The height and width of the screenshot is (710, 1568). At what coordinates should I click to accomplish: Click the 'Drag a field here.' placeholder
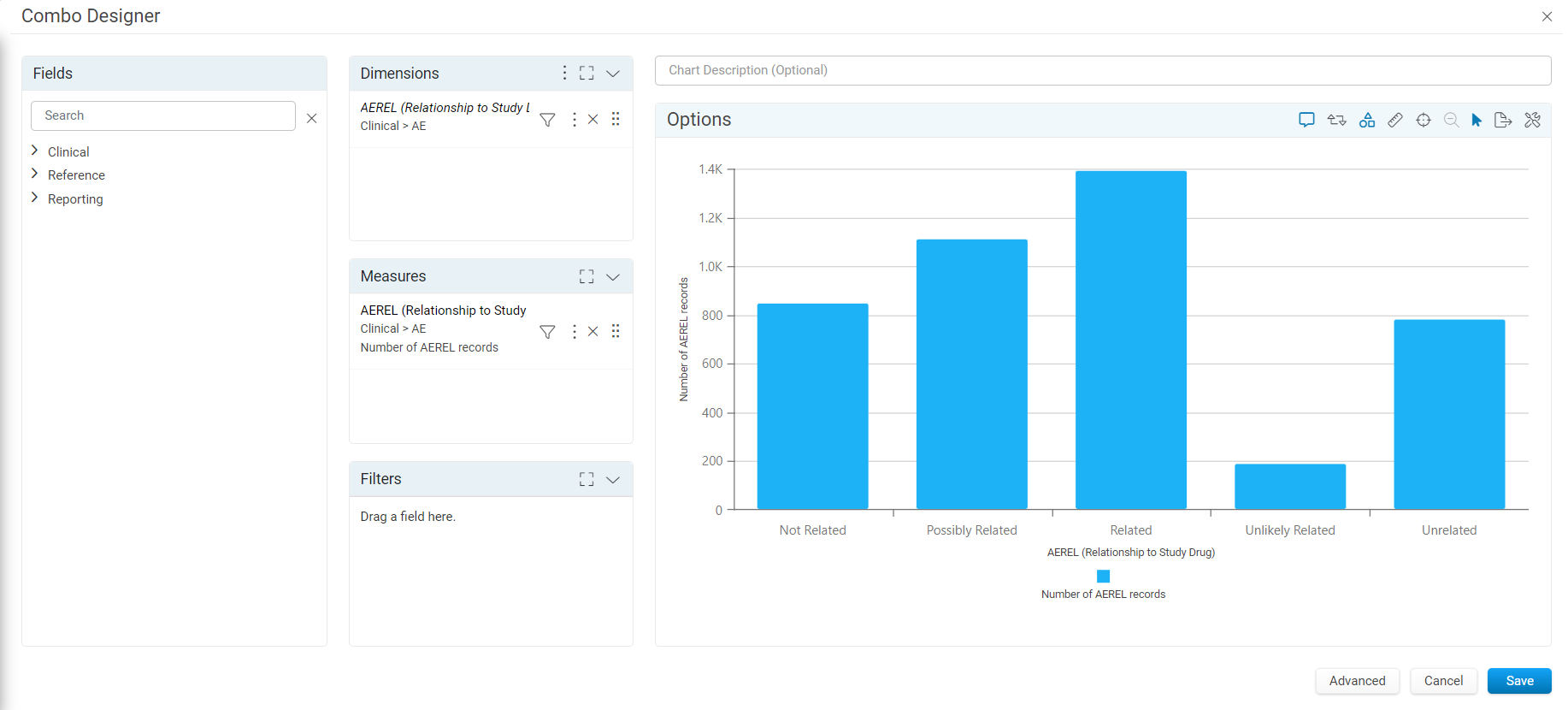point(408,517)
